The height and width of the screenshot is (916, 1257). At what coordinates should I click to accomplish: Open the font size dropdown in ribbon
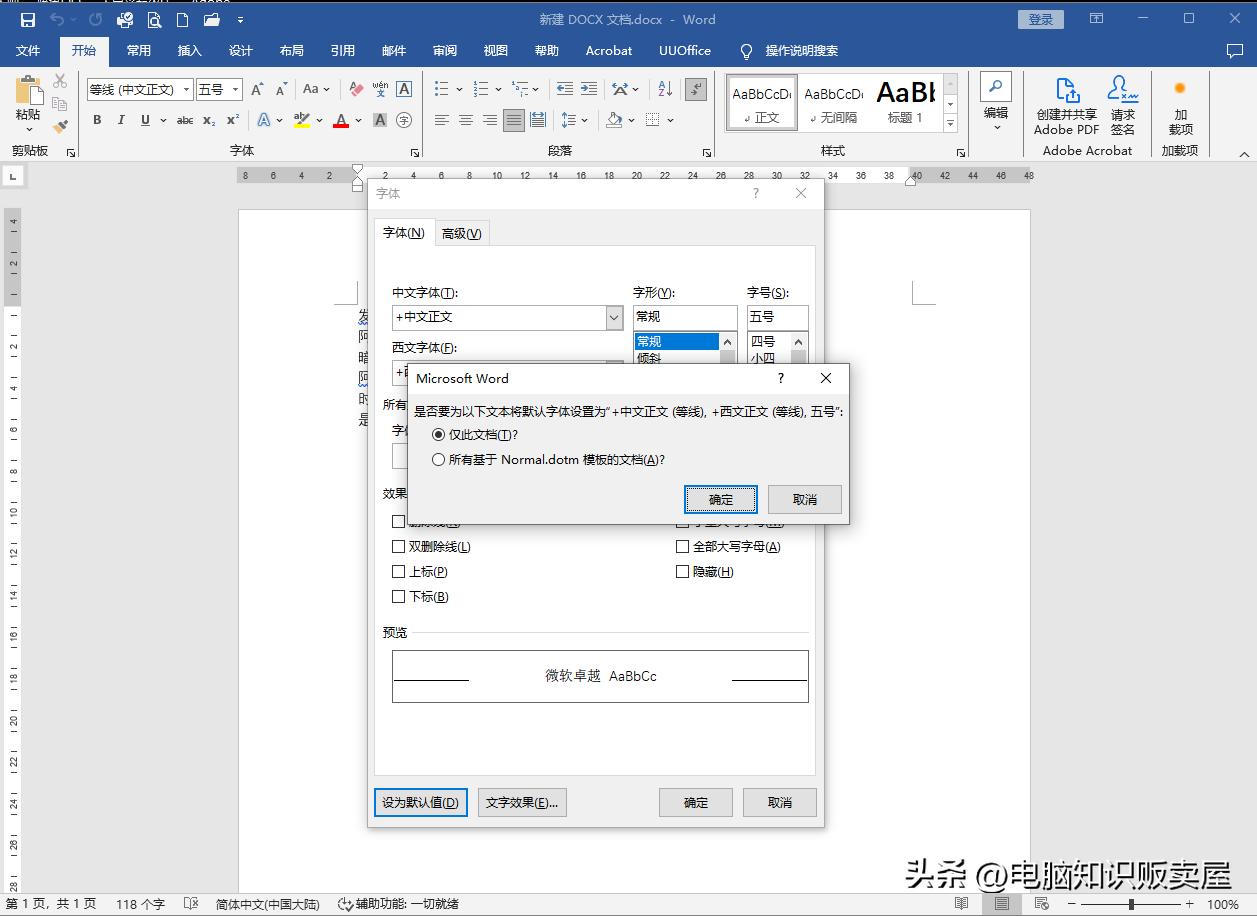point(236,88)
